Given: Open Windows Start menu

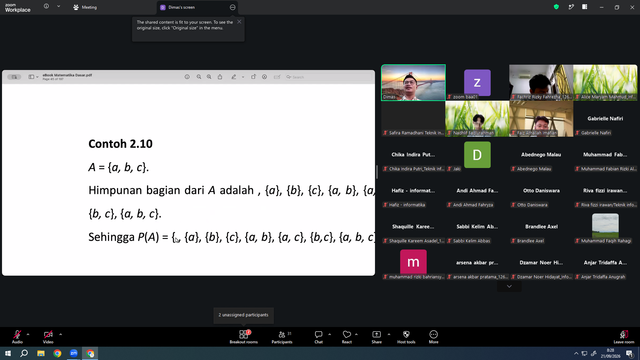Looking at the screenshot, I should 8,353.
